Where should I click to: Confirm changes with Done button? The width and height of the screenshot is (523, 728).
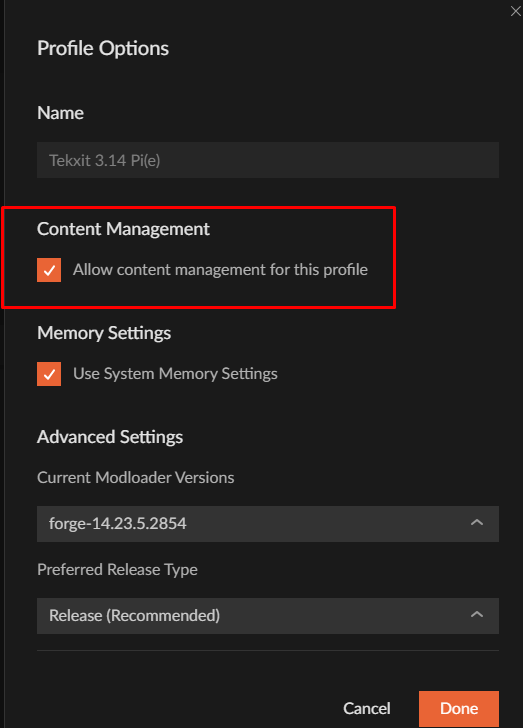[x=459, y=708]
